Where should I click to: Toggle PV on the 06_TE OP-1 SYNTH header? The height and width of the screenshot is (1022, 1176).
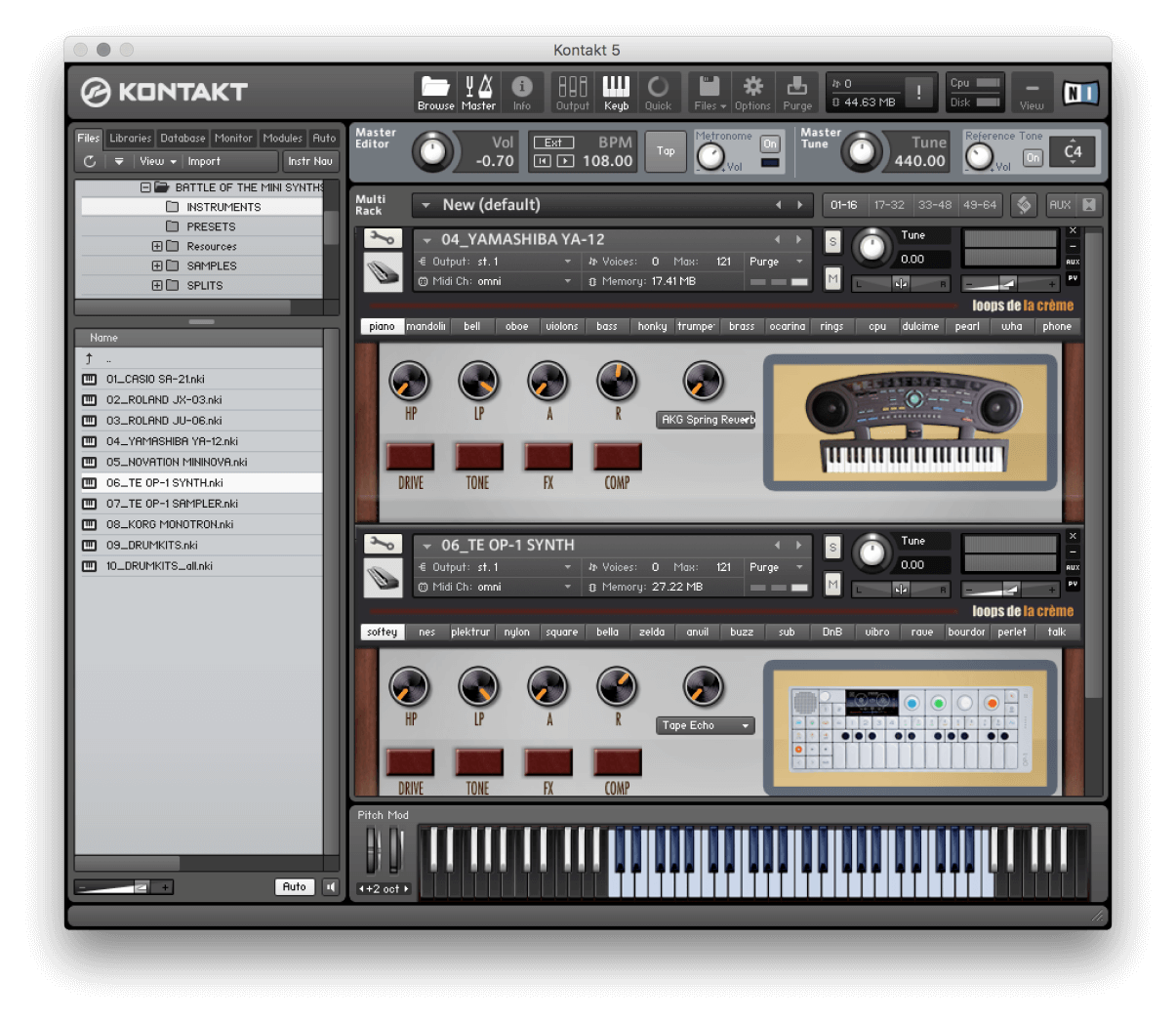pos(1073,584)
